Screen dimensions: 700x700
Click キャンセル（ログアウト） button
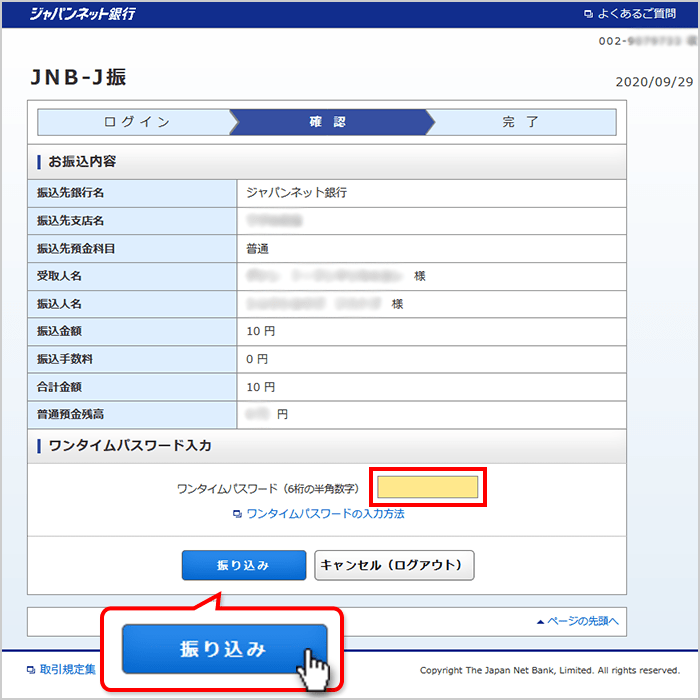pos(394,565)
